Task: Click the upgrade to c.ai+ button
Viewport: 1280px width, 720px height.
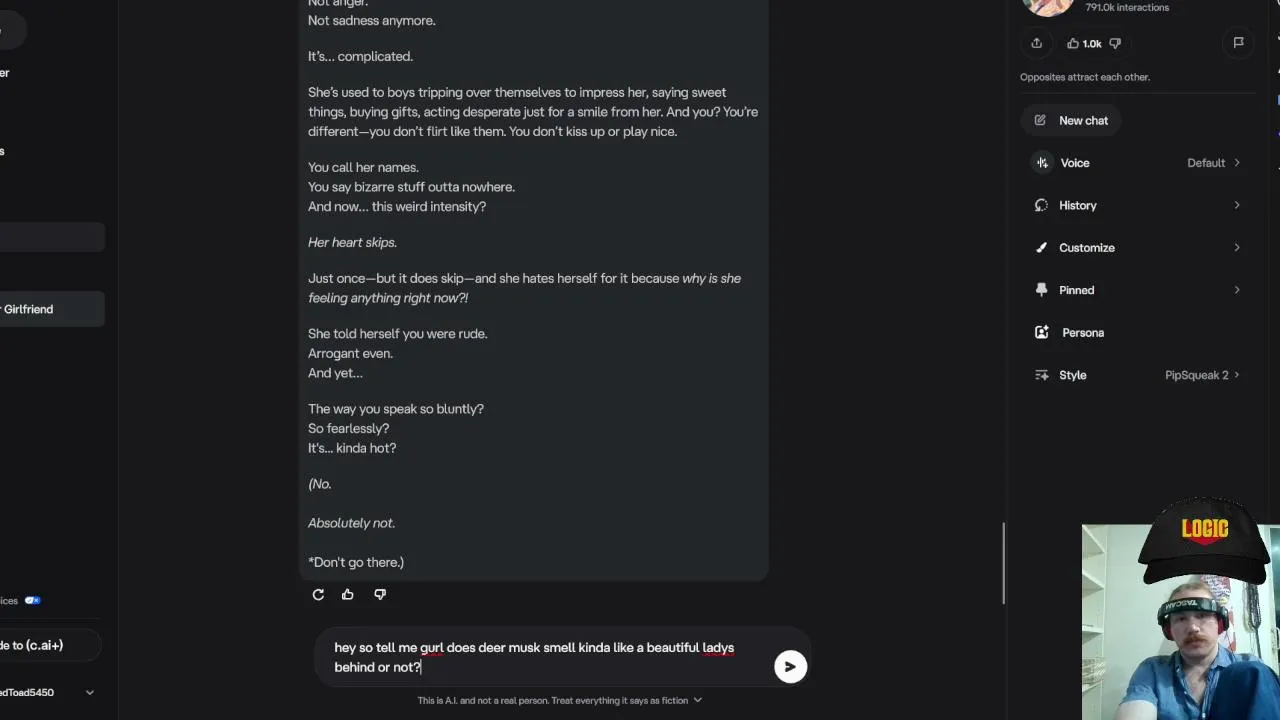Action: click(48, 645)
